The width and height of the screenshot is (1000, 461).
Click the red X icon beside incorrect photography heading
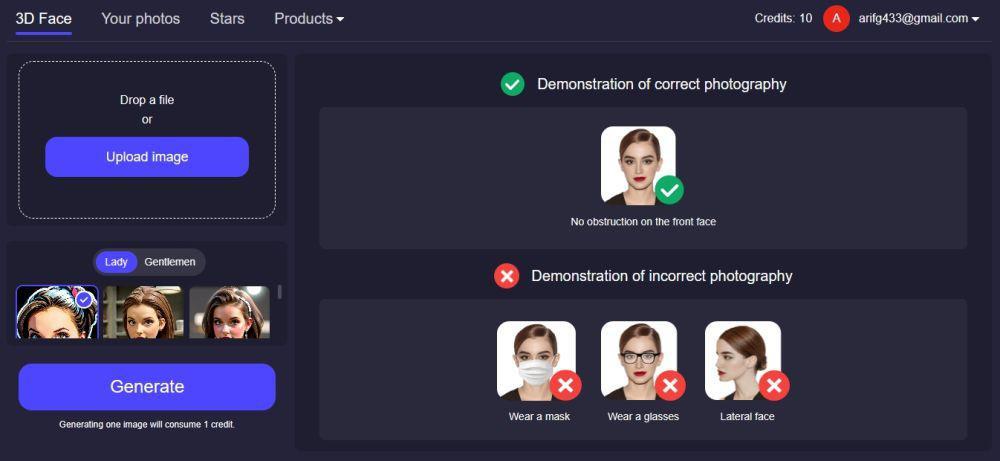click(506, 276)
